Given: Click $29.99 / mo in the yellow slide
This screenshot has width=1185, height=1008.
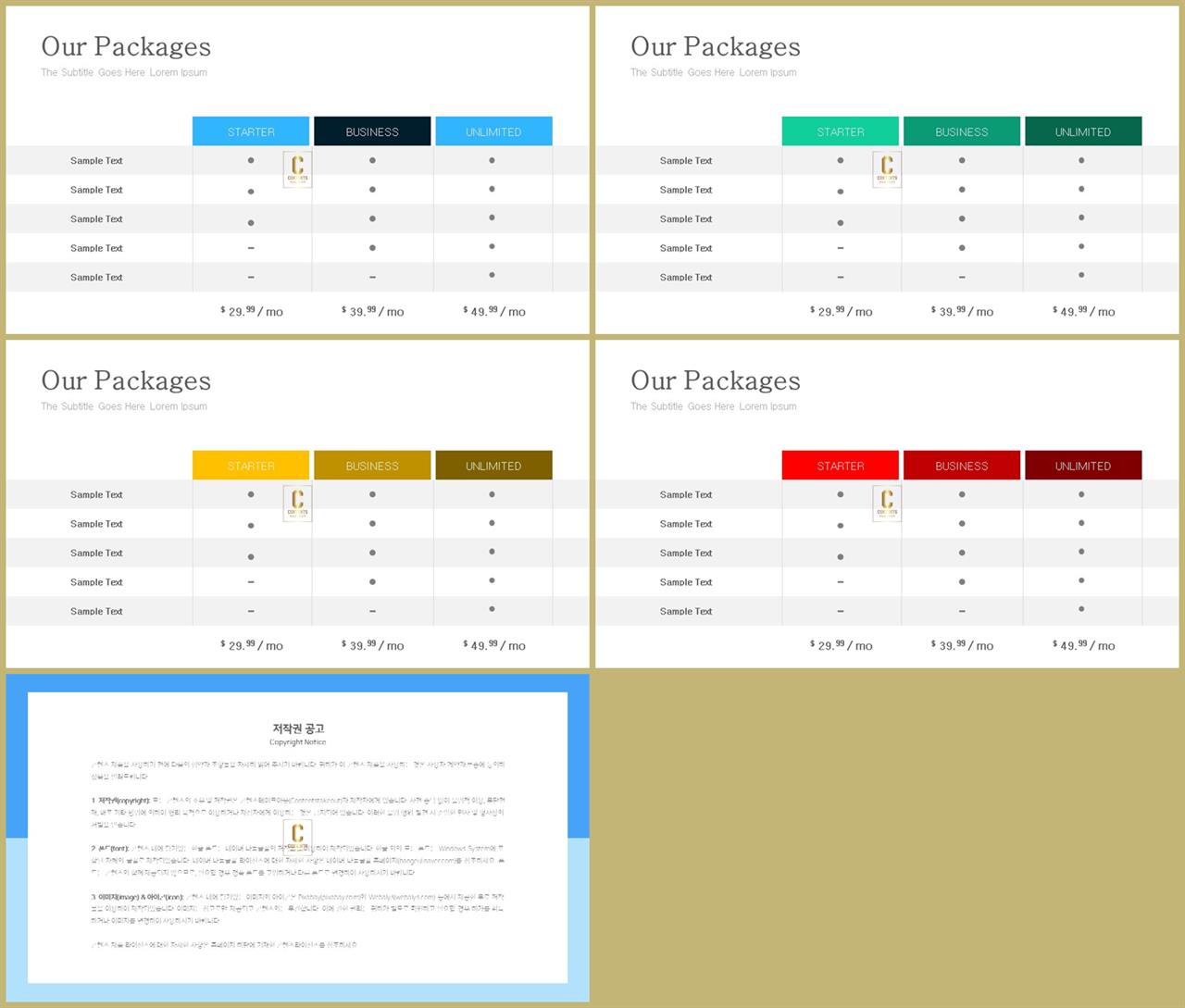Looking at the screenshot, I should tap(252, 645).
